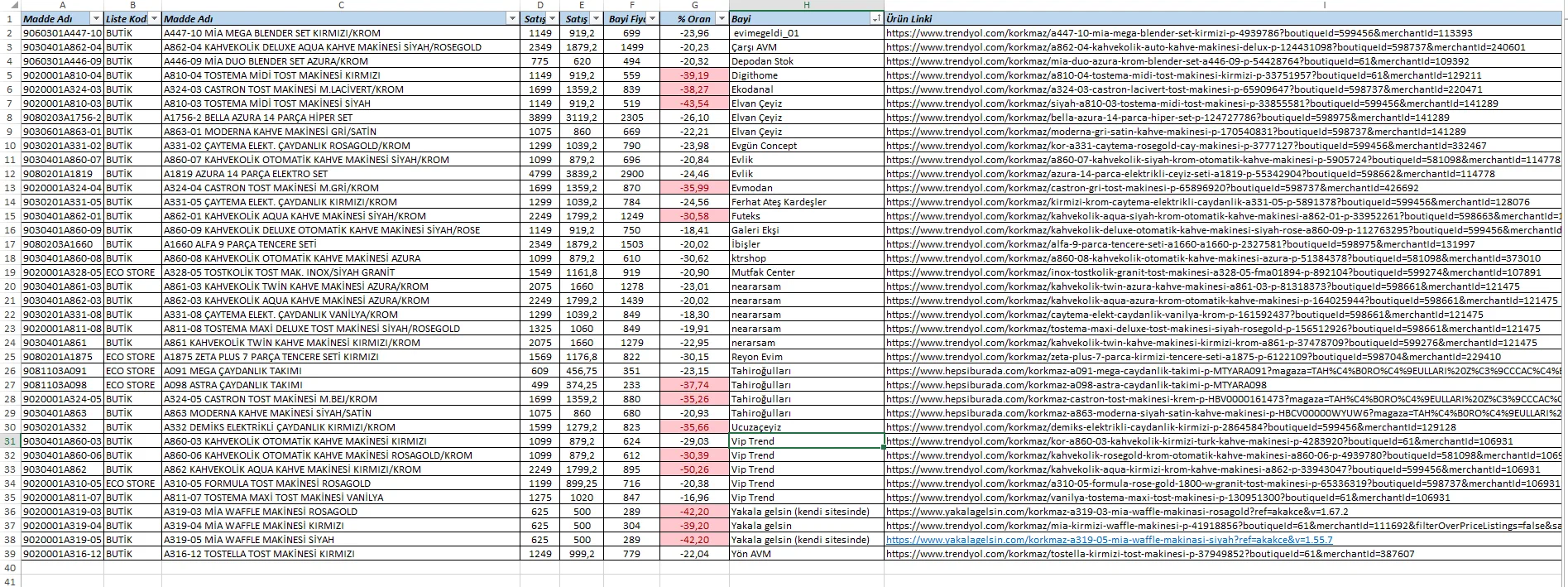
Task: Select row 20 by its row number
Action: [10, 286]
